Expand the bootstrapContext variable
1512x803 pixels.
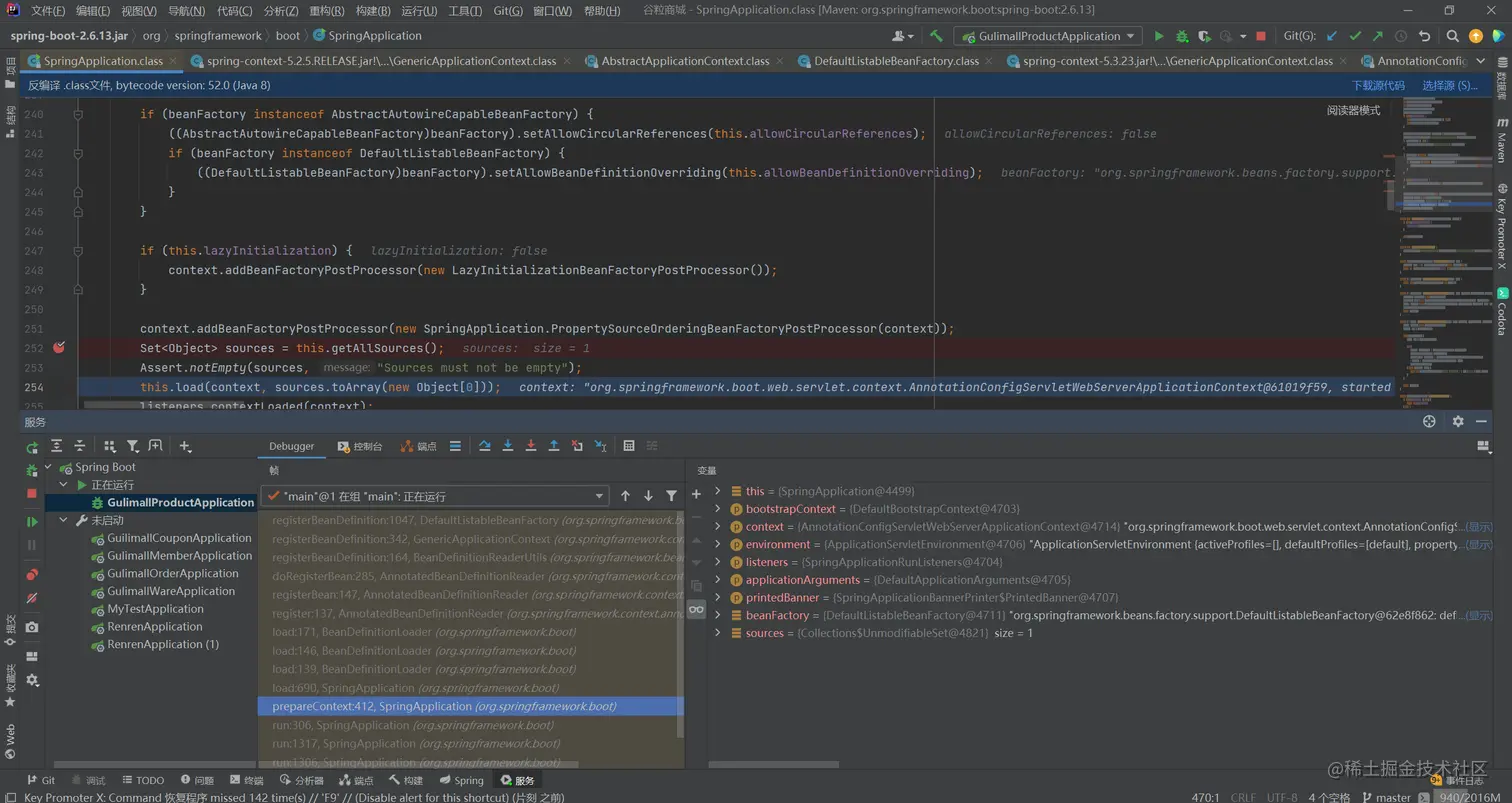[x=718, y=509]
